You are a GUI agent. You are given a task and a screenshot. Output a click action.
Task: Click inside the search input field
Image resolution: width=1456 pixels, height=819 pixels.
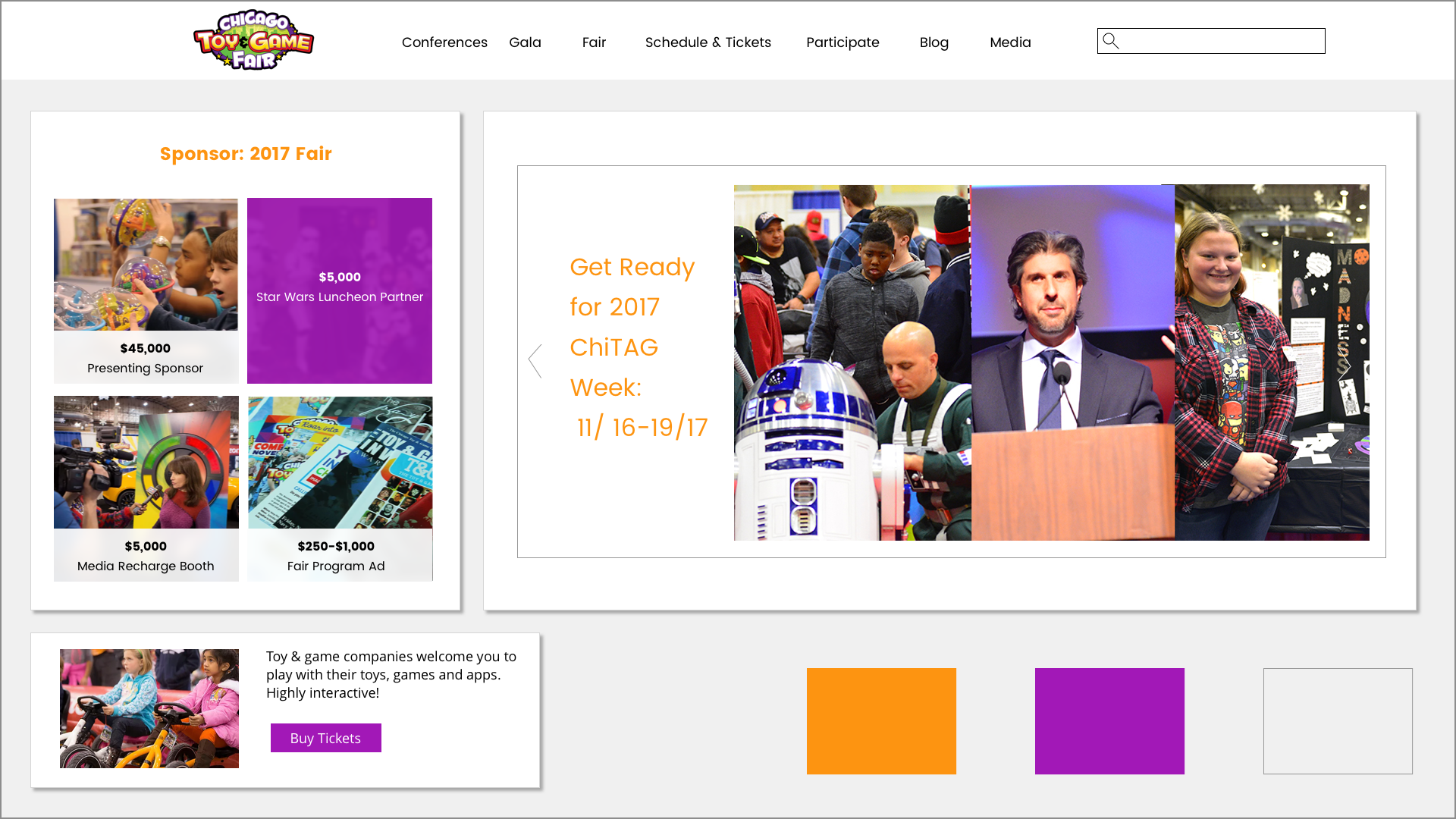click(x=1211, y=41)
